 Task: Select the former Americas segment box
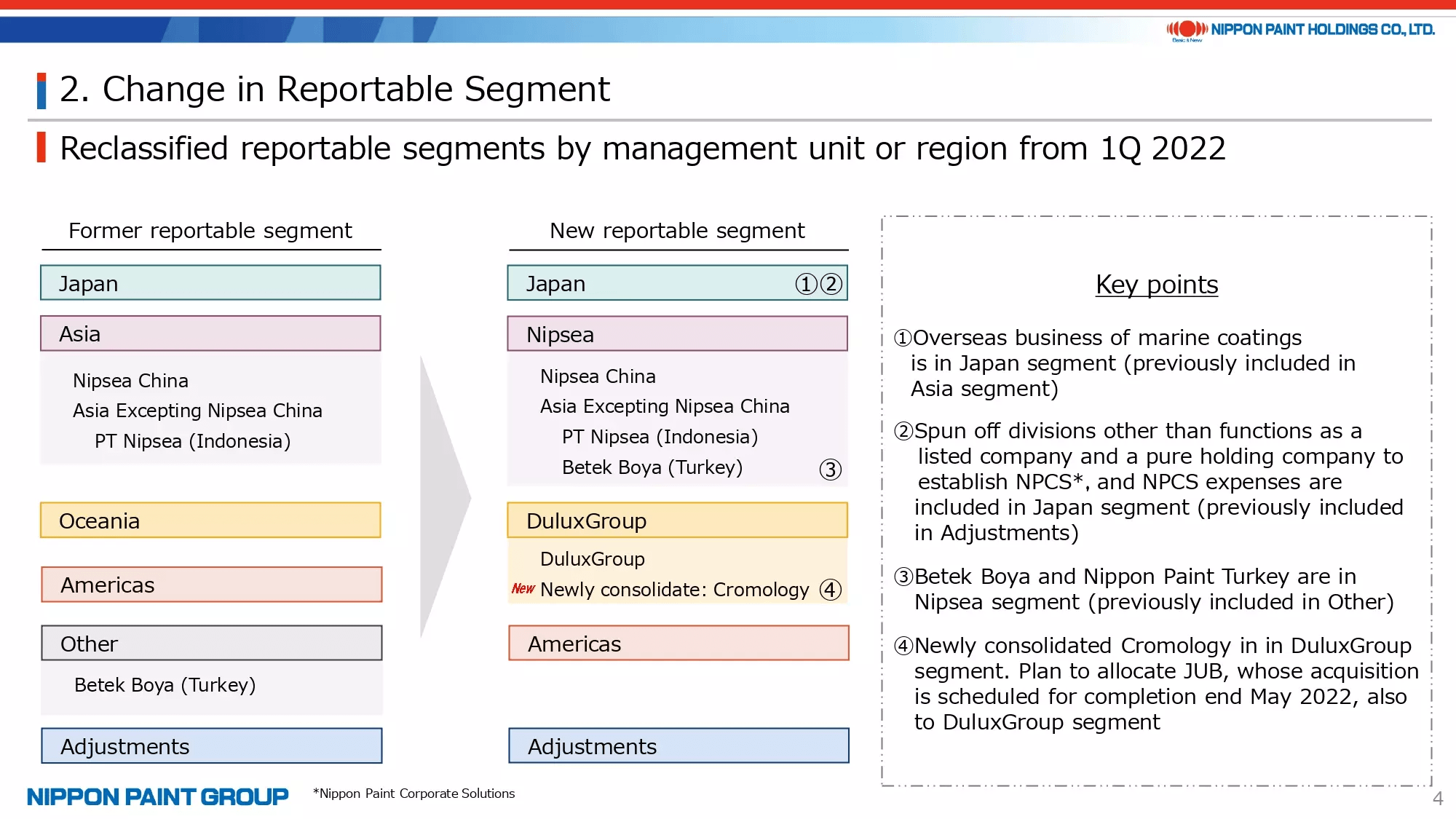[212, 585]
